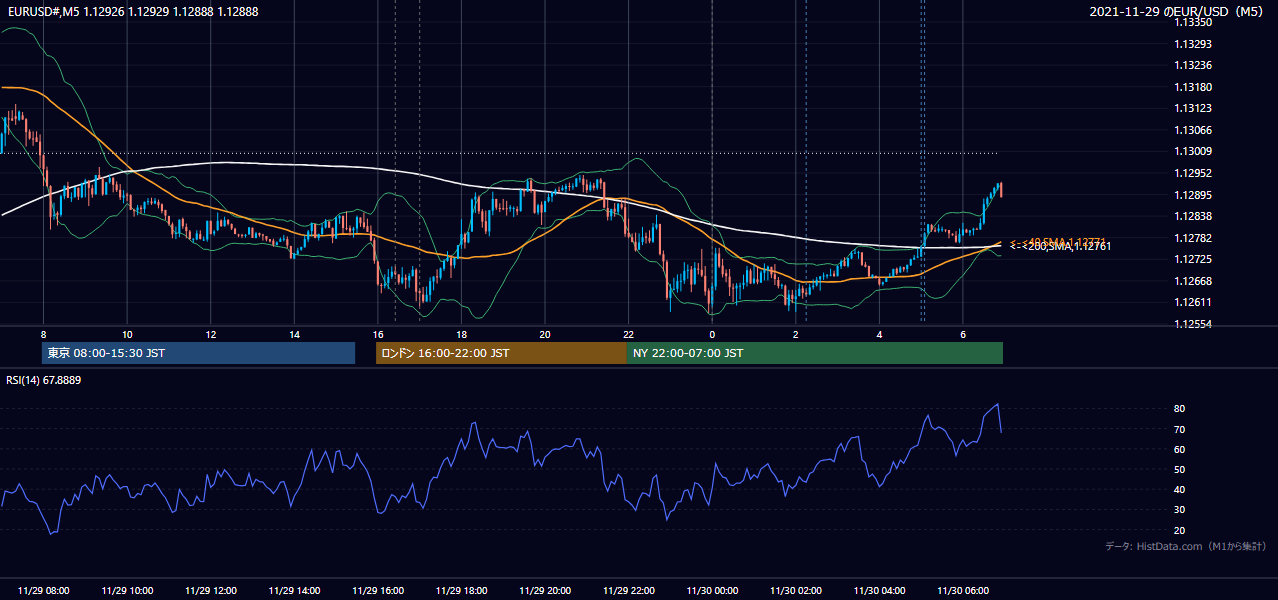Click the 11/30 00:00 bottom time label
The width and height of the screenshot is (1278, 600).
tap(712, 591)
